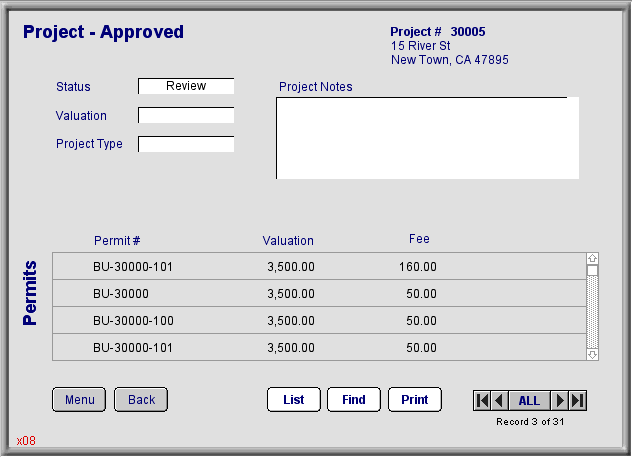
Task: Click the valuation in the BU-30000 row
Action: tap(291, 294)
